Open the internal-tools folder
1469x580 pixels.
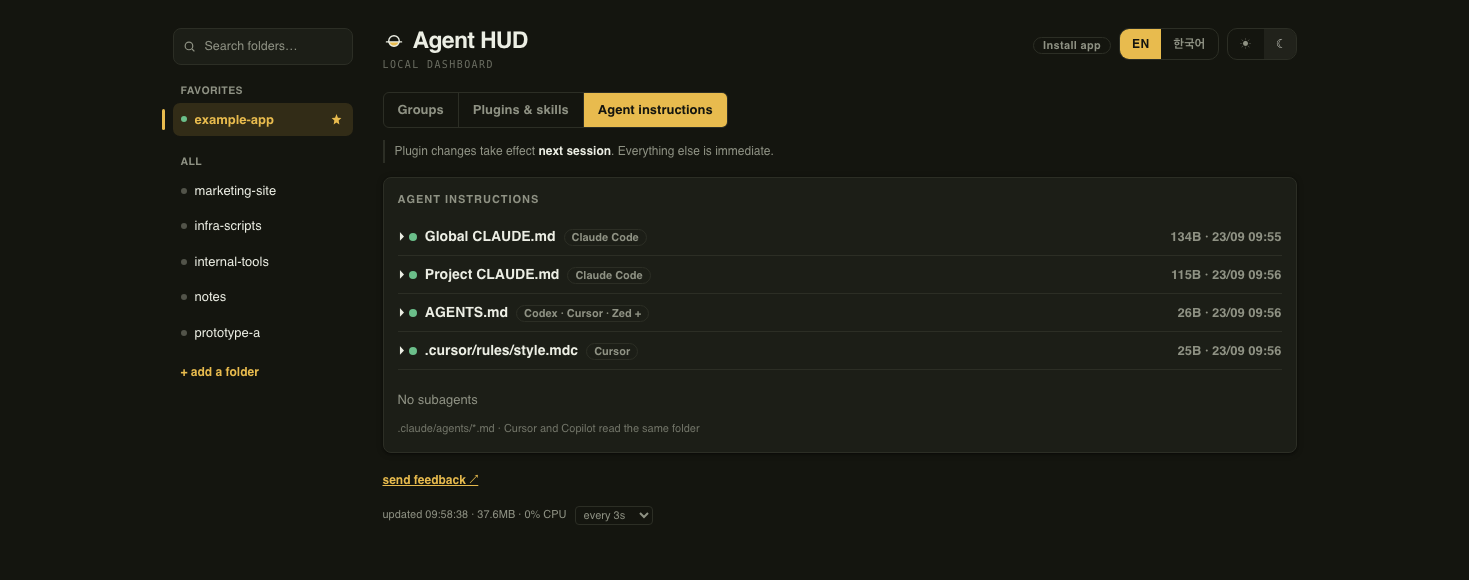coord(263,262)
